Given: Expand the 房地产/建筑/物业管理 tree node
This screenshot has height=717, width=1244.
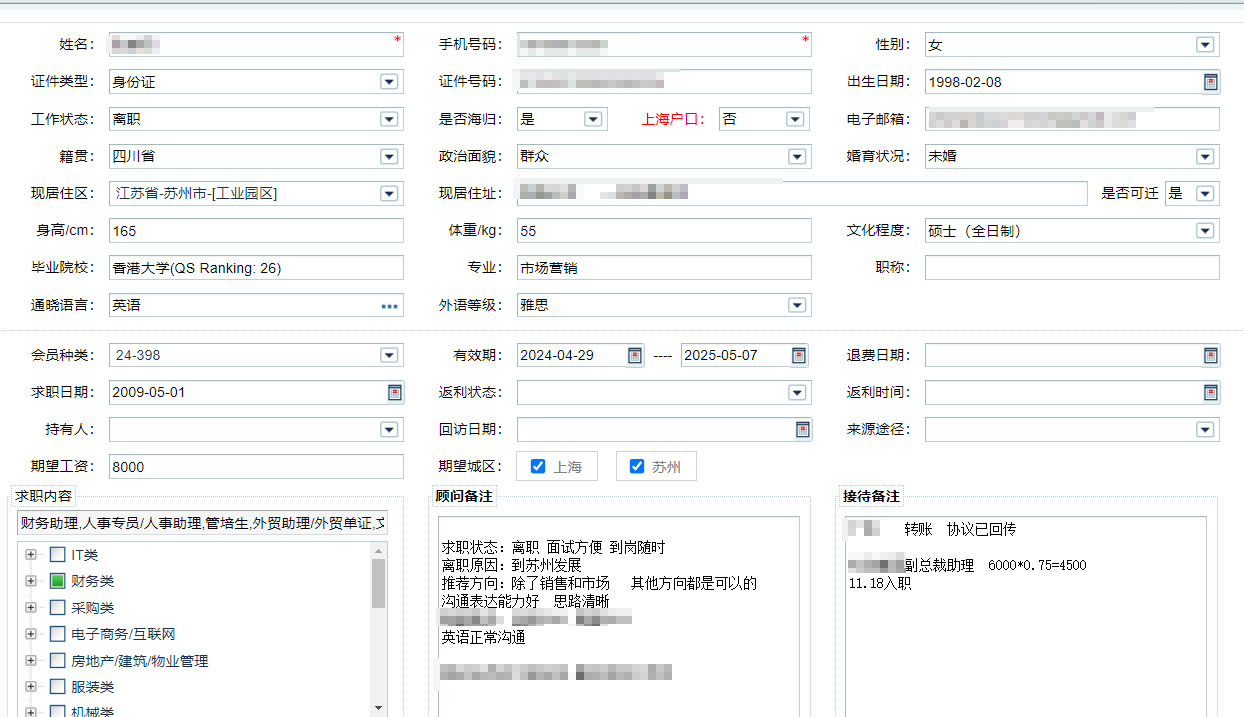Looking at the screenshot, I should (x=31, y=660).
